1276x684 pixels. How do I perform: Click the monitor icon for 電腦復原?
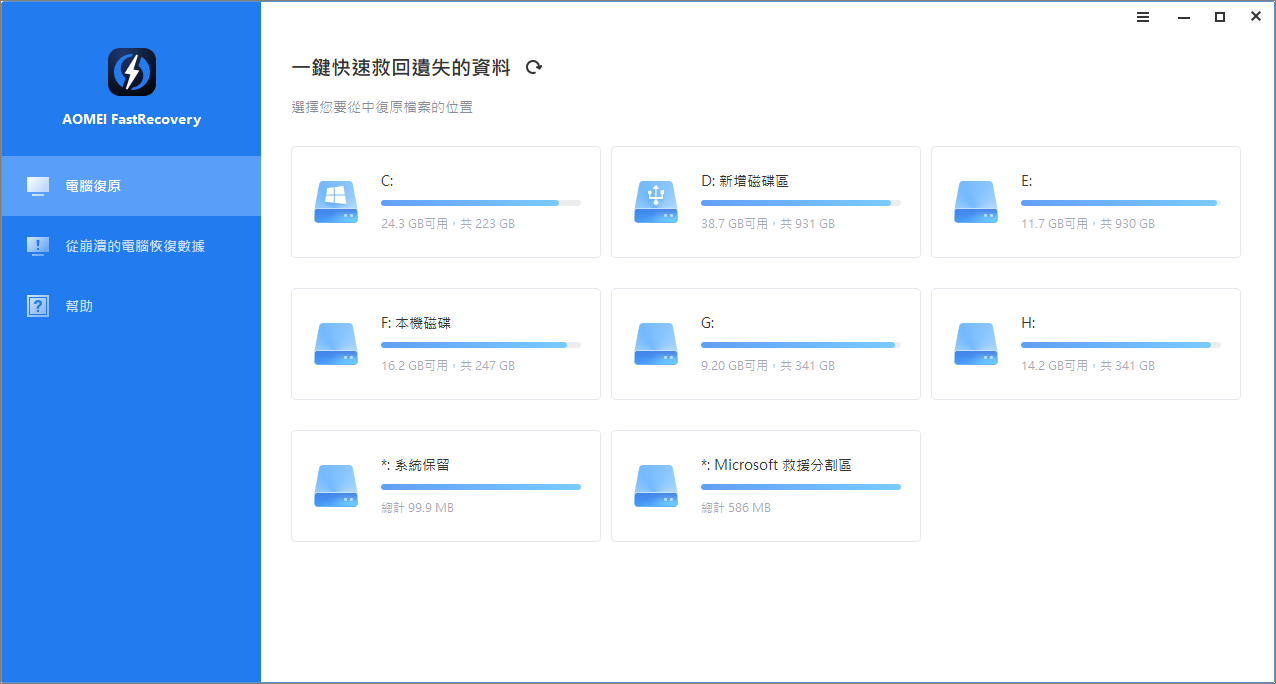38,186
